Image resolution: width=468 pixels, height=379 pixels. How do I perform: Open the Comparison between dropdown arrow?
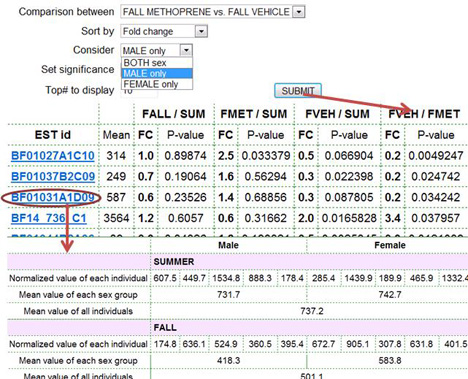click(299, 12)
